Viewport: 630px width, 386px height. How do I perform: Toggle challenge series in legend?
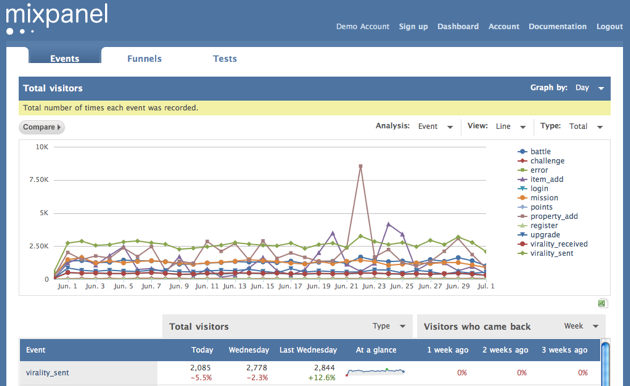click(541, 161)
